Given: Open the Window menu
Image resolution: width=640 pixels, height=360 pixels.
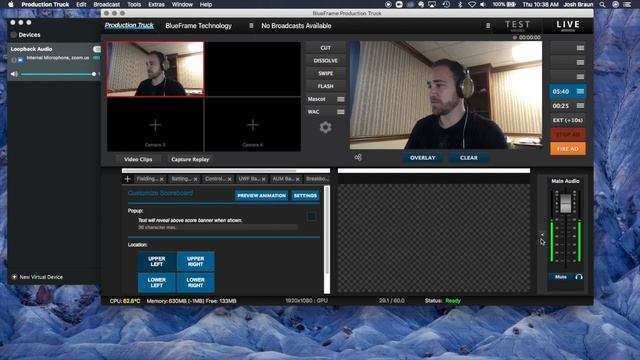Looking at the screenshot, I should tap(182, 4).
